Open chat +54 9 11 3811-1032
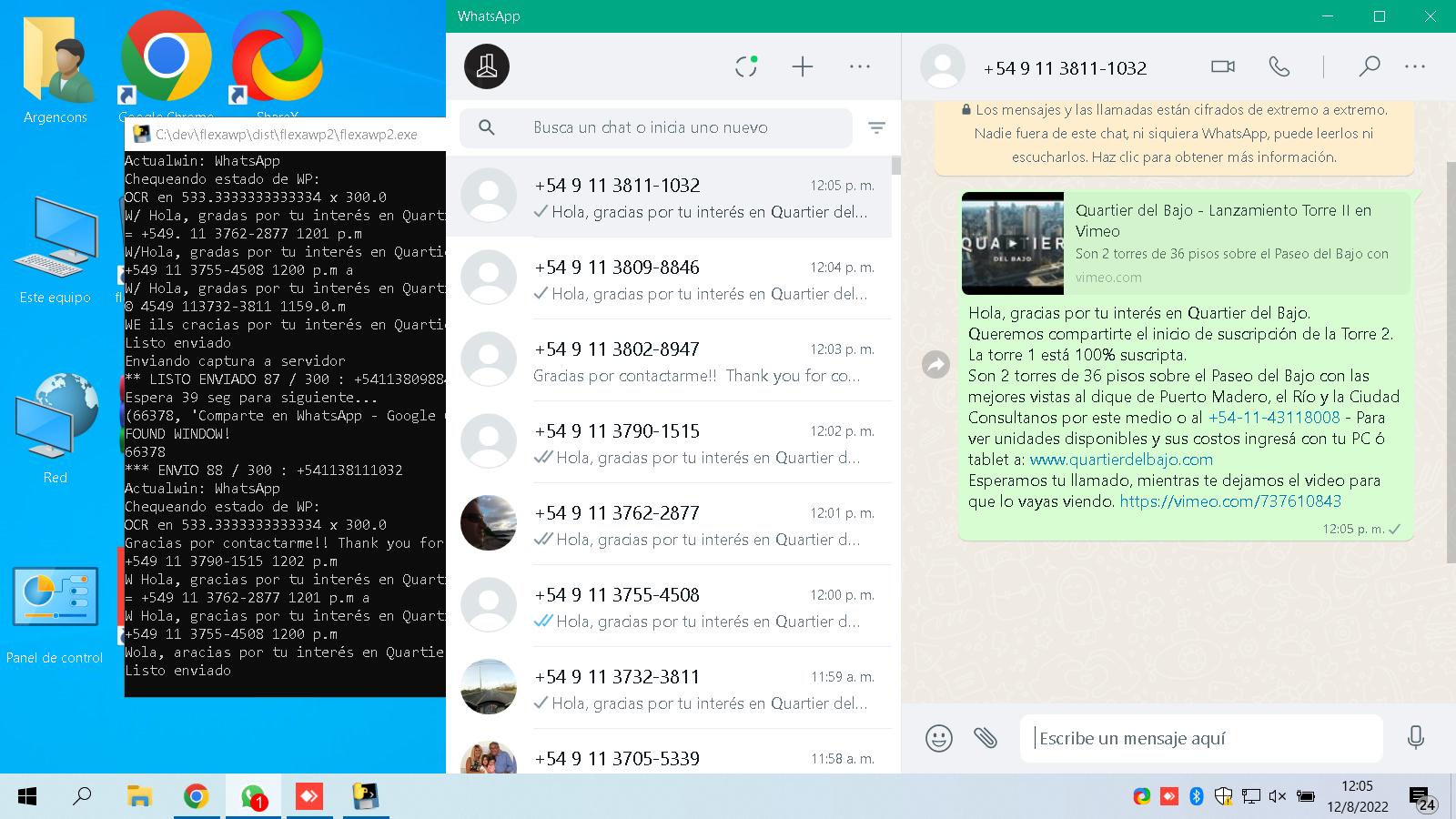The width and height of the screenshot is (1456, 819). pos(669,197)
